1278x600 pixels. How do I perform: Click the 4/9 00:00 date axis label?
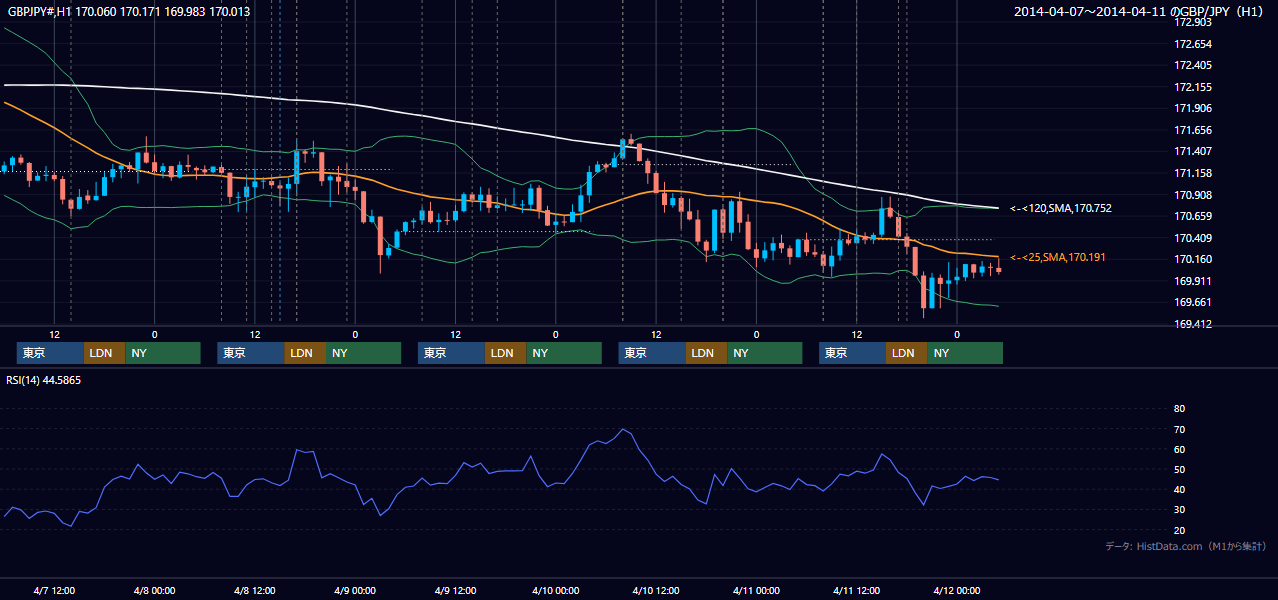coord(354,590)
